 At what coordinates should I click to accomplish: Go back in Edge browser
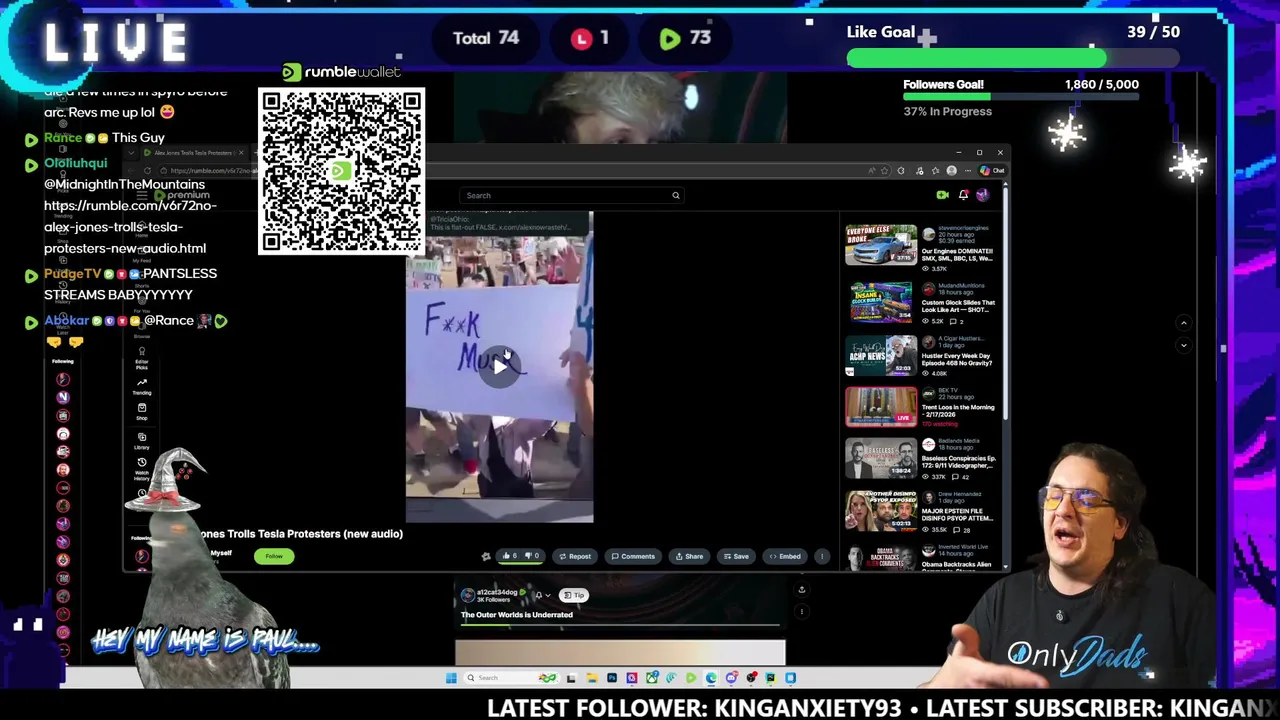(x=131, y=170)
